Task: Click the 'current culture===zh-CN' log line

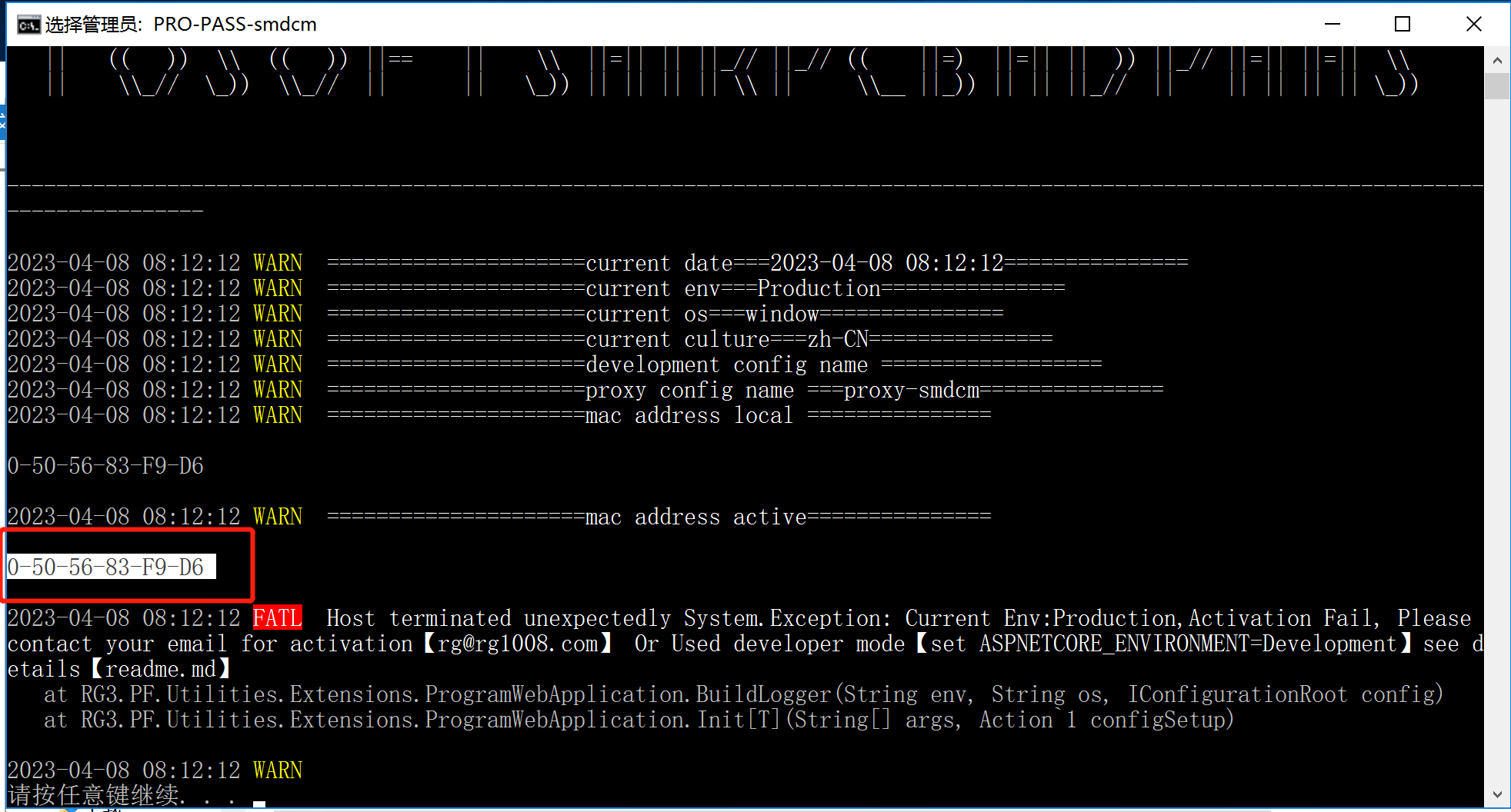Action: [530, 339]
